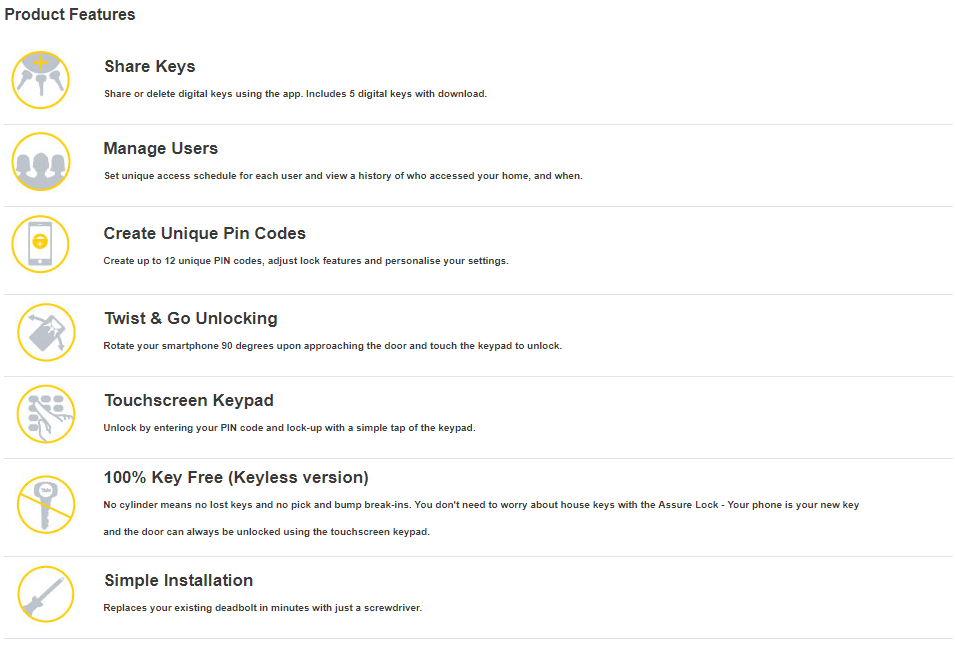Select the Touchscreen Keypad icon
Image resolution: width=955 pixels, height=647 pixels.
click(x=46, y=414)
